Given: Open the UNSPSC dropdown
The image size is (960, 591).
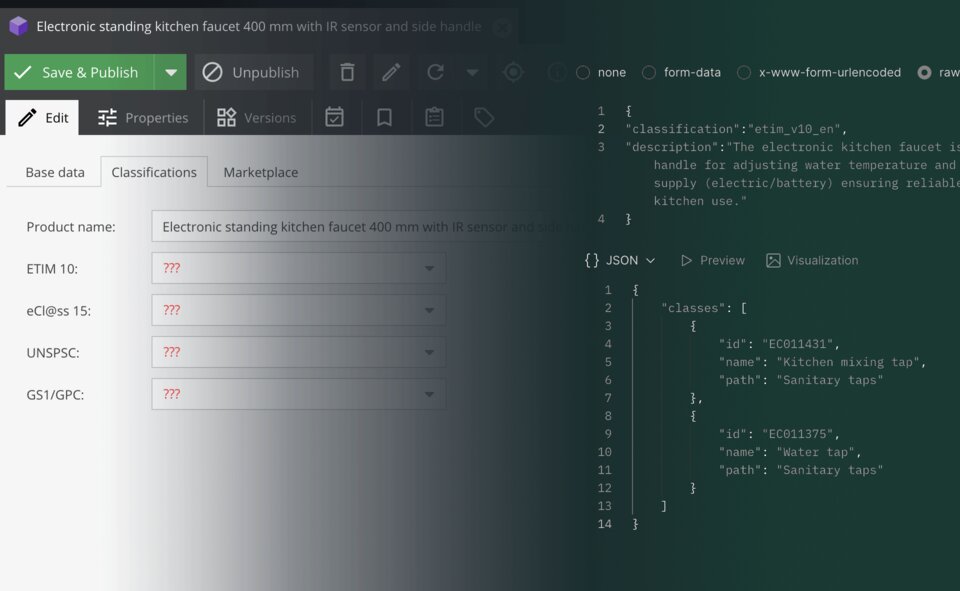Looking at the screenshot, I should [x=299, y=352].
